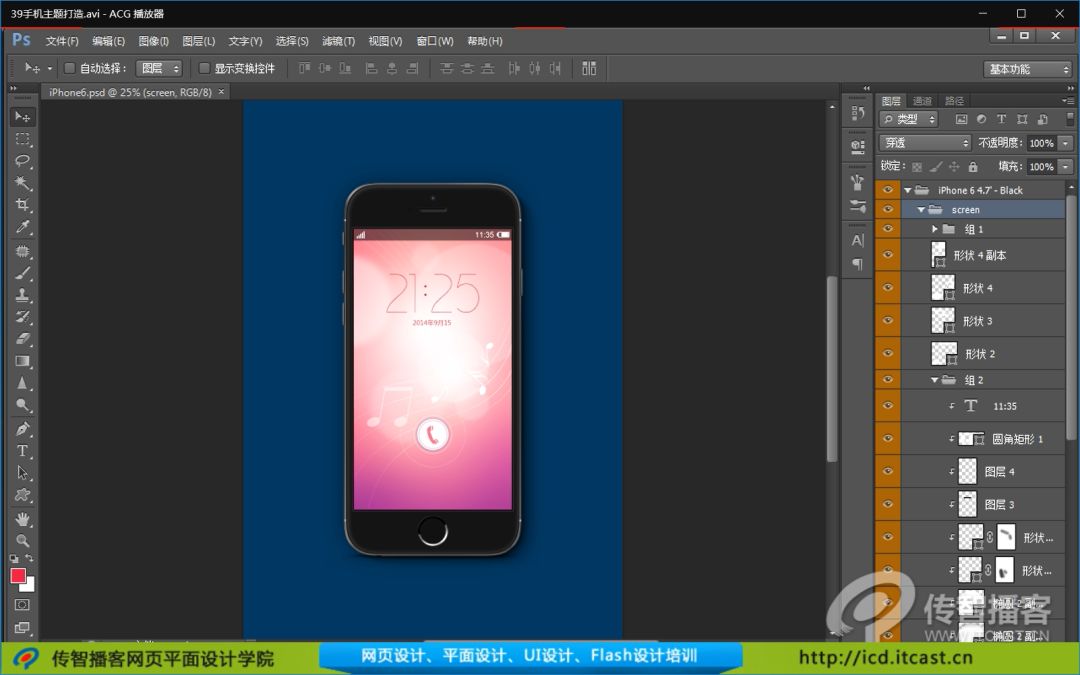Viewport: 1080px width, 675px height.
Task: Enable the 自动选择 checkbox
Action: tap(70, 69)
